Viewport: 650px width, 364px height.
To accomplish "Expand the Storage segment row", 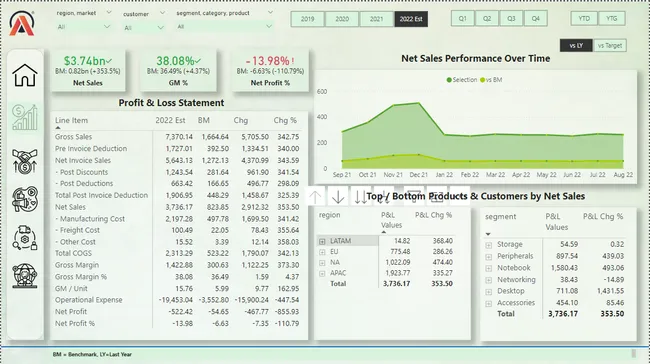I will point(489,245).
